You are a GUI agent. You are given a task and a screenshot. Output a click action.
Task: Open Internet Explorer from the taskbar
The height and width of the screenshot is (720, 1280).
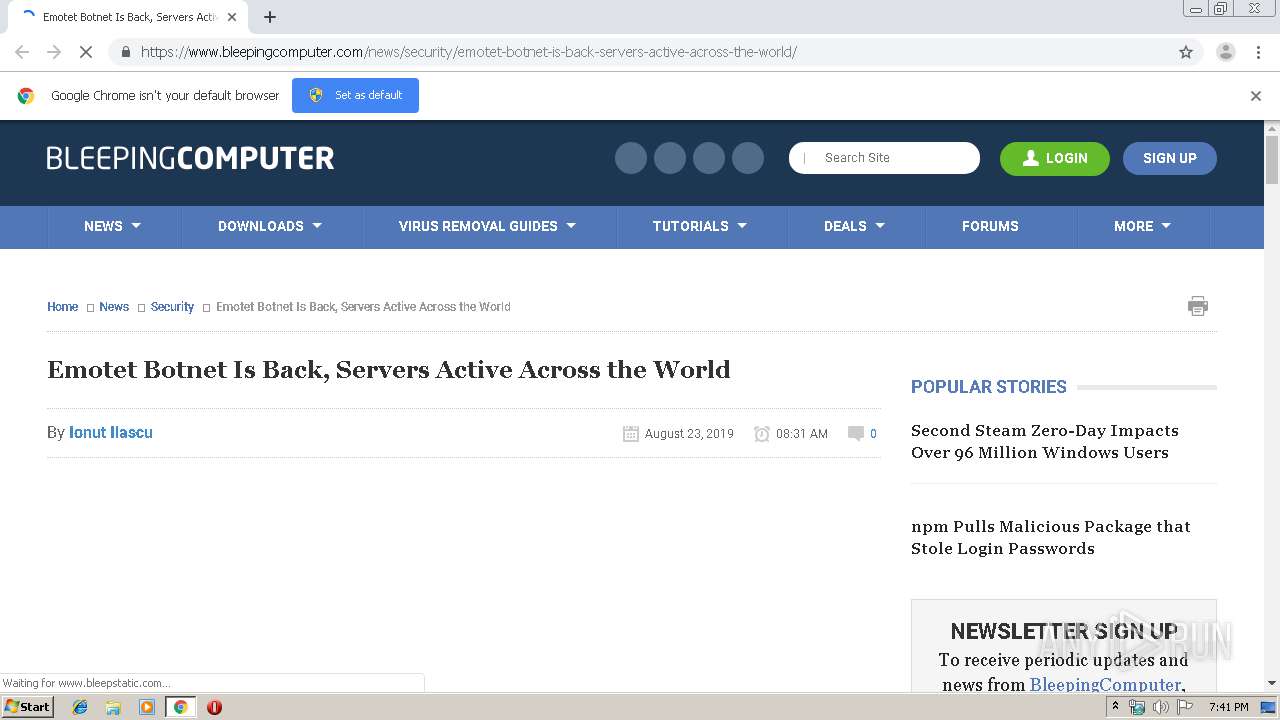[x=80, y=707]
